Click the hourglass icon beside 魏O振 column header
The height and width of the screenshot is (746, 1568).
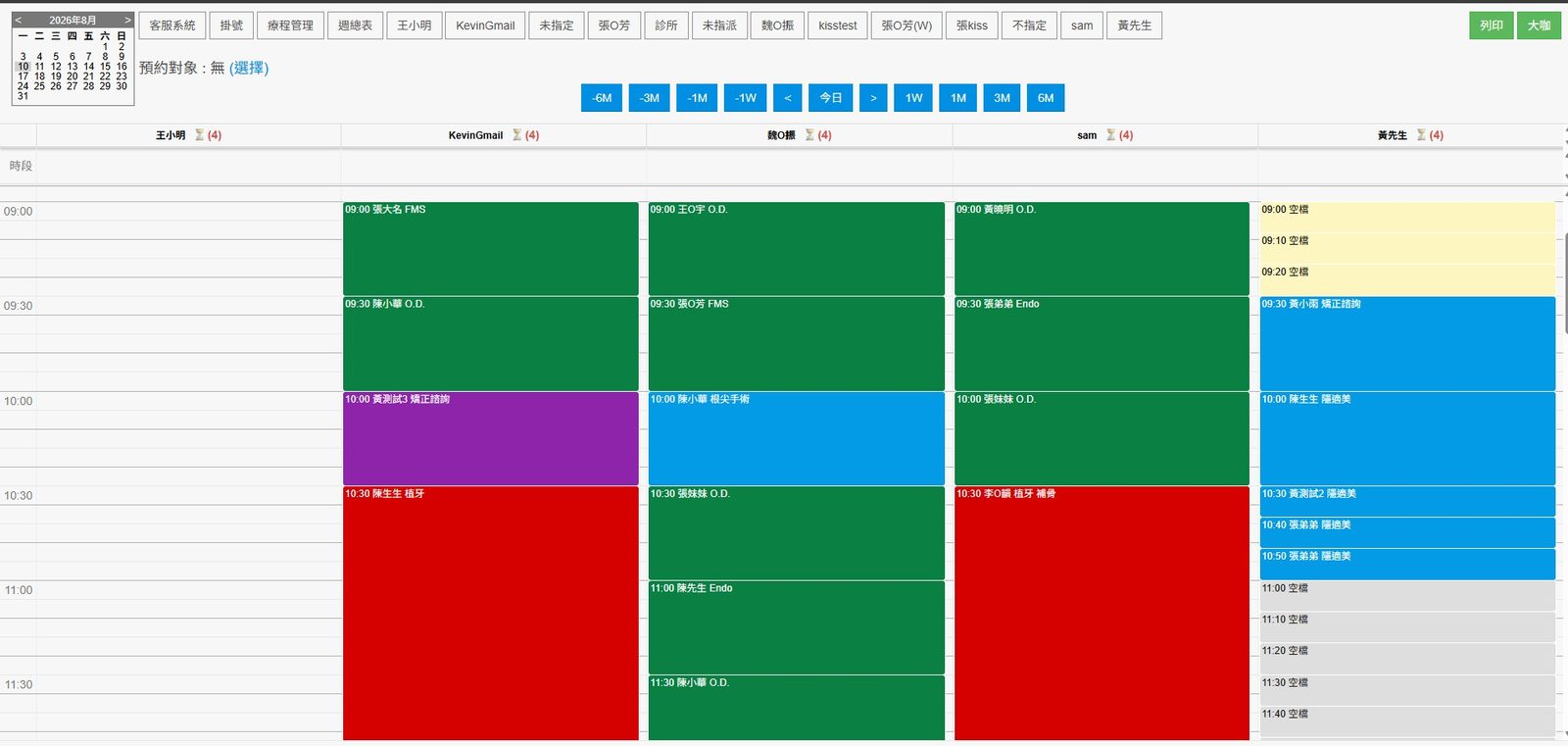click(x=809, y=135)
